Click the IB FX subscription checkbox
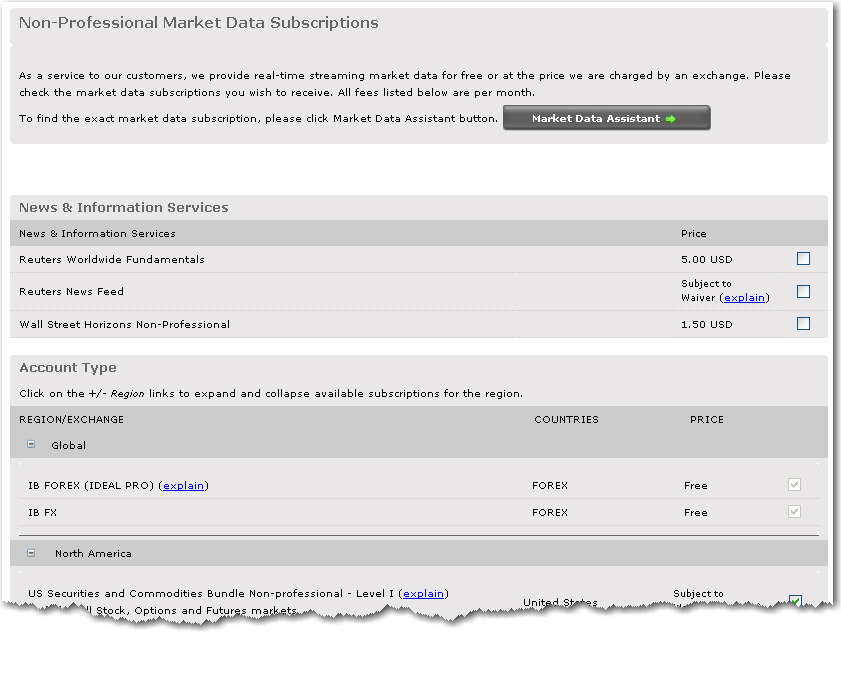This screenshot has height=680, width=841. 795,512
